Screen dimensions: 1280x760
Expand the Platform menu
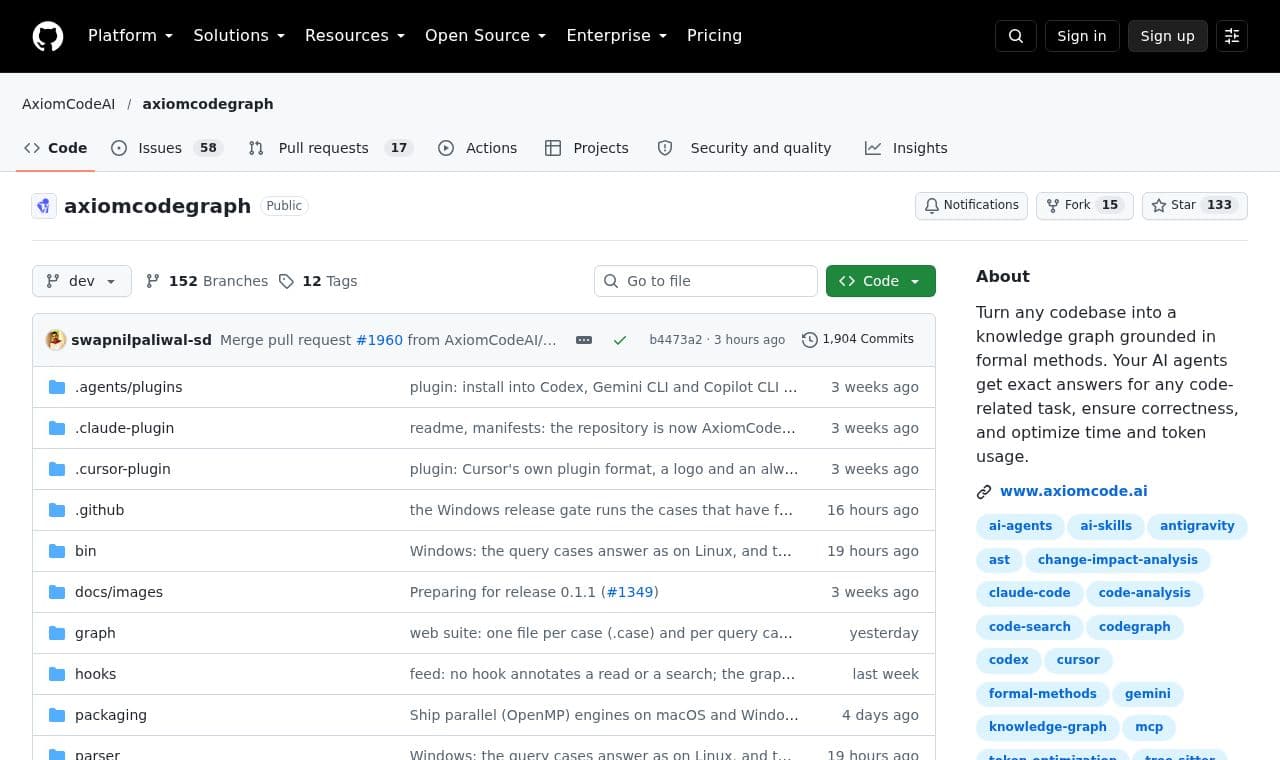131,36
